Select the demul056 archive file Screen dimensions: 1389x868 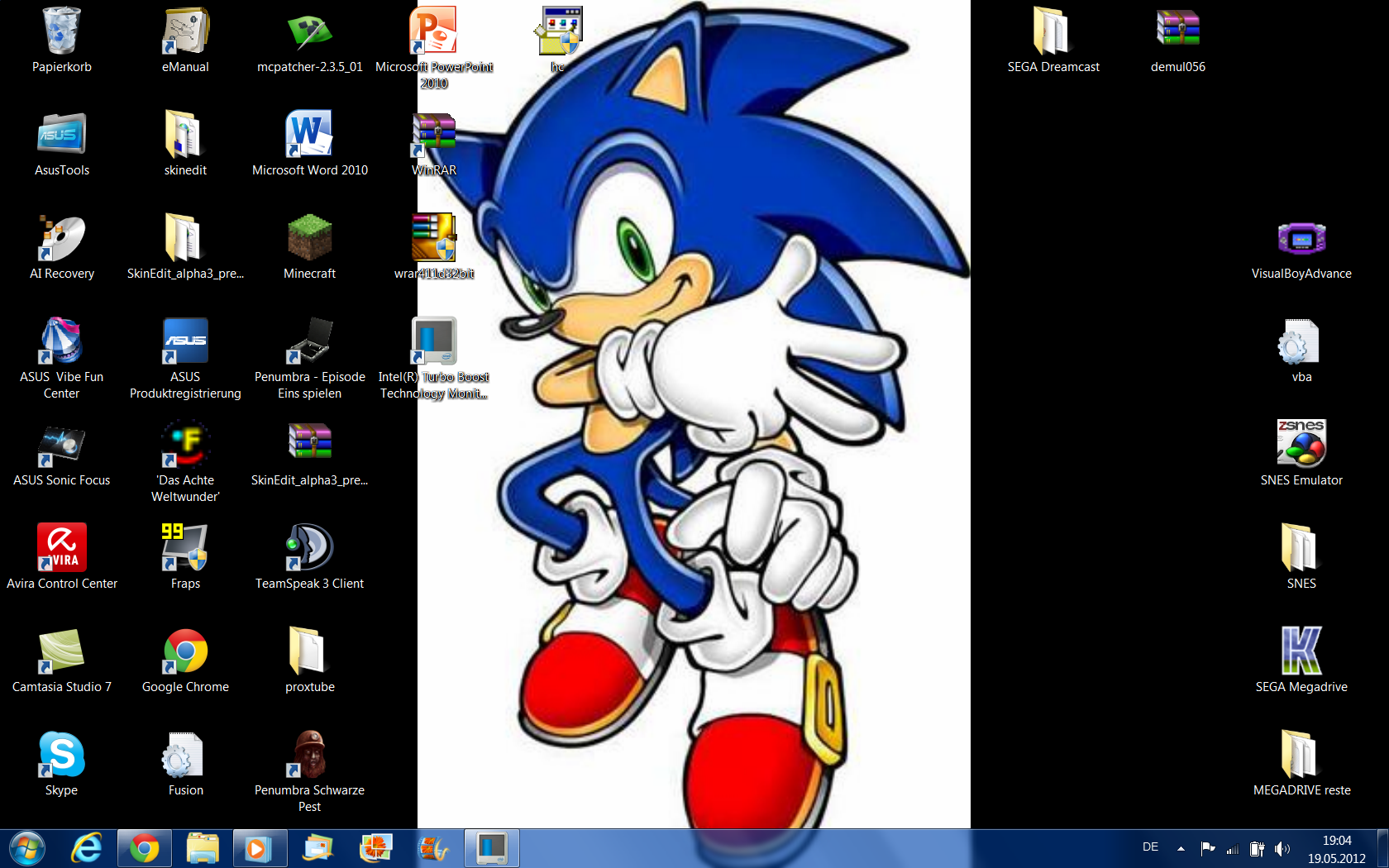(1177, 31)
